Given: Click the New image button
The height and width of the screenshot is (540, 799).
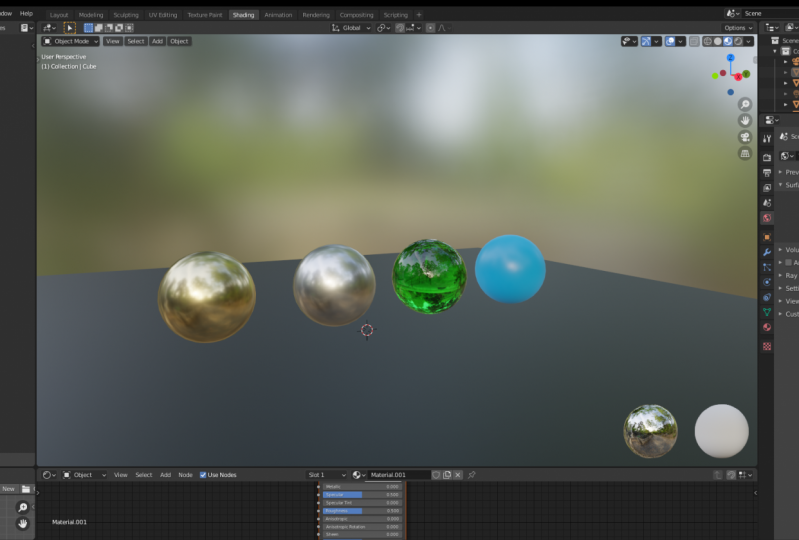Looking at the screenshot, I should pos(8,489).
